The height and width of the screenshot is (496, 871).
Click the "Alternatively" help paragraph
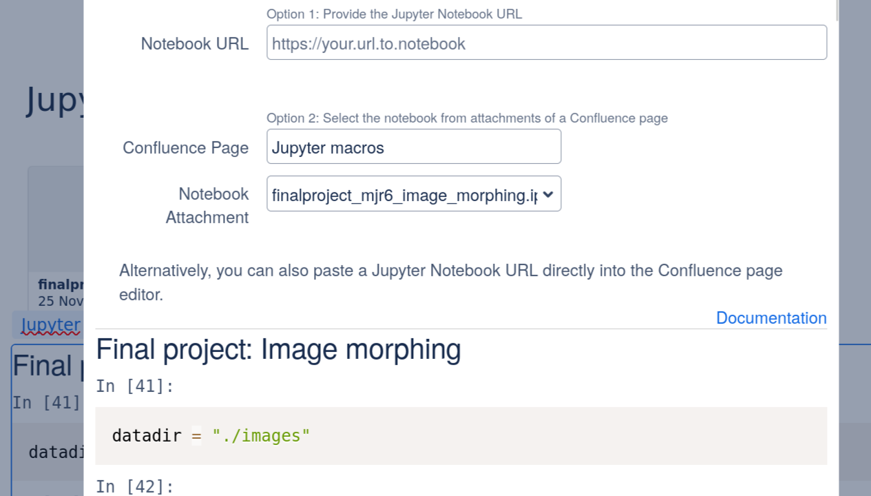tap(450, 282)
